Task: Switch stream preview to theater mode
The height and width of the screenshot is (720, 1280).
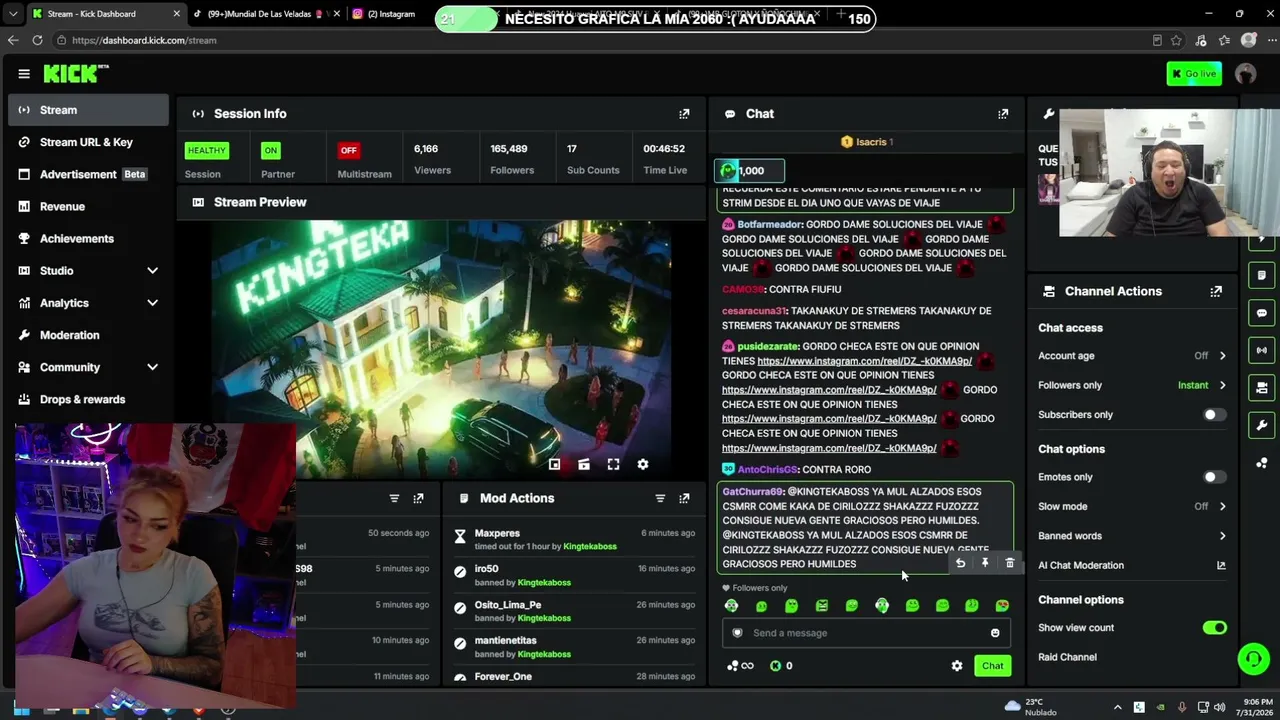Action: coord(584,464)
